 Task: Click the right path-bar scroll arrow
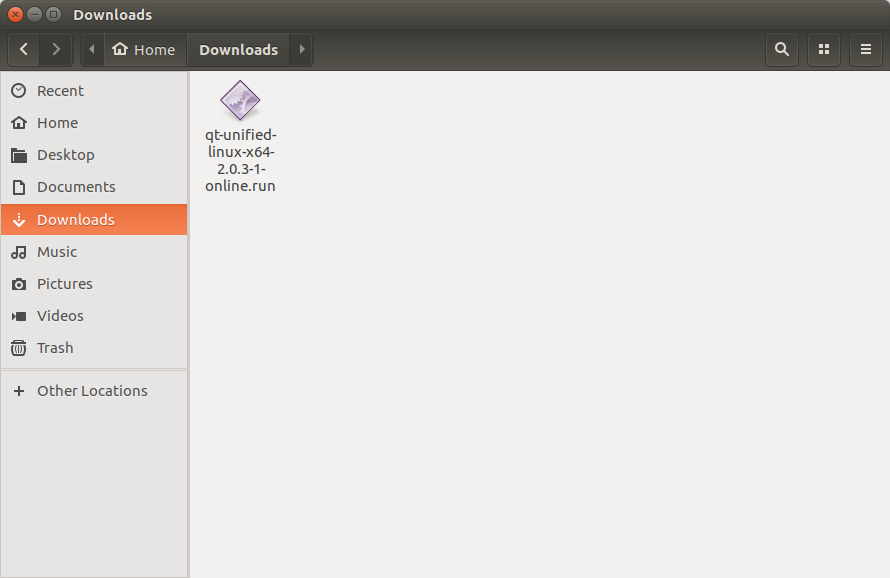coord(301,49)
